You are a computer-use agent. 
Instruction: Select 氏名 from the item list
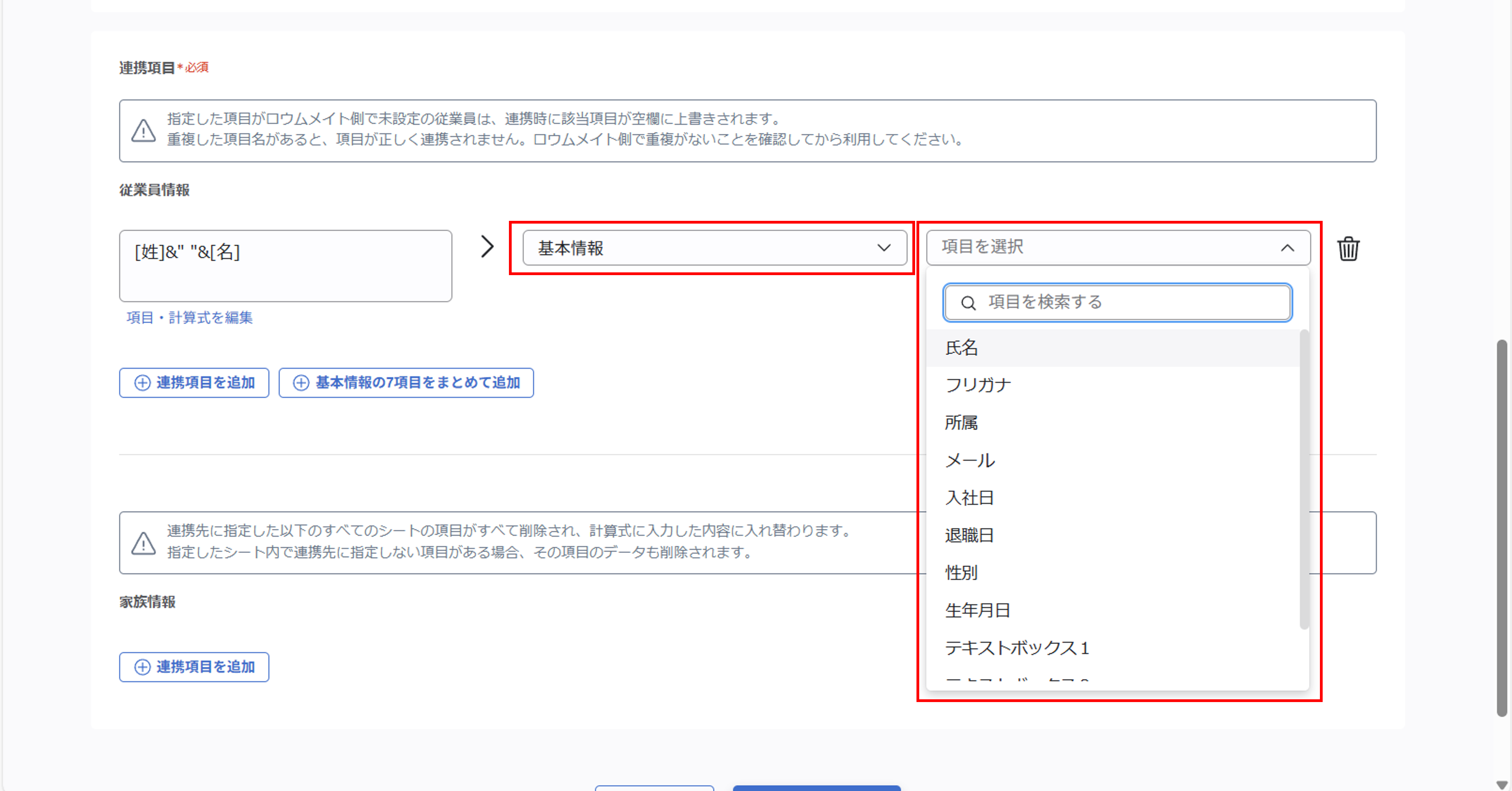click(962, 348)
